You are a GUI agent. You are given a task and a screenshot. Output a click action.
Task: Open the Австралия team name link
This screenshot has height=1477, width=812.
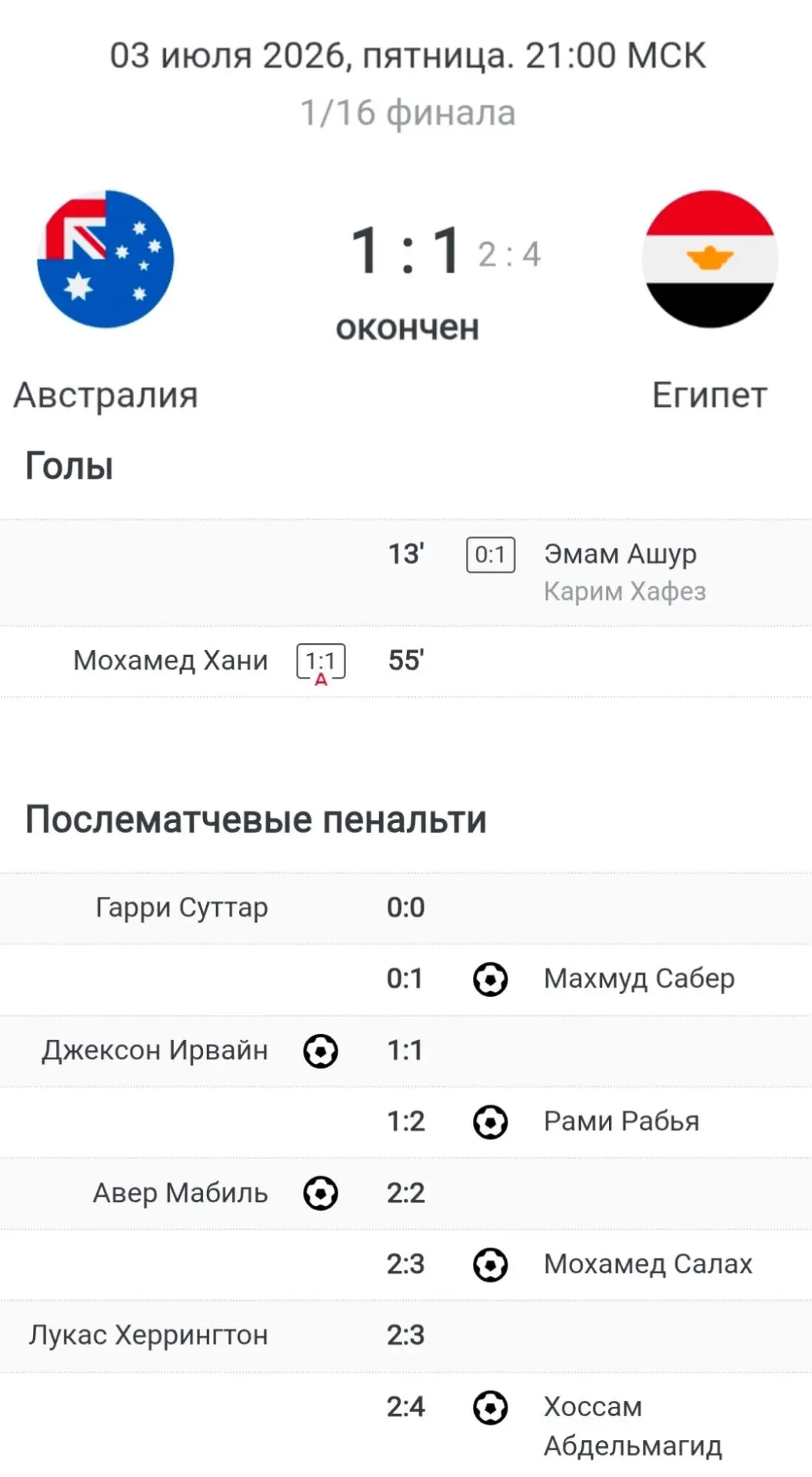pyautogui.click(x=106, y=395)
